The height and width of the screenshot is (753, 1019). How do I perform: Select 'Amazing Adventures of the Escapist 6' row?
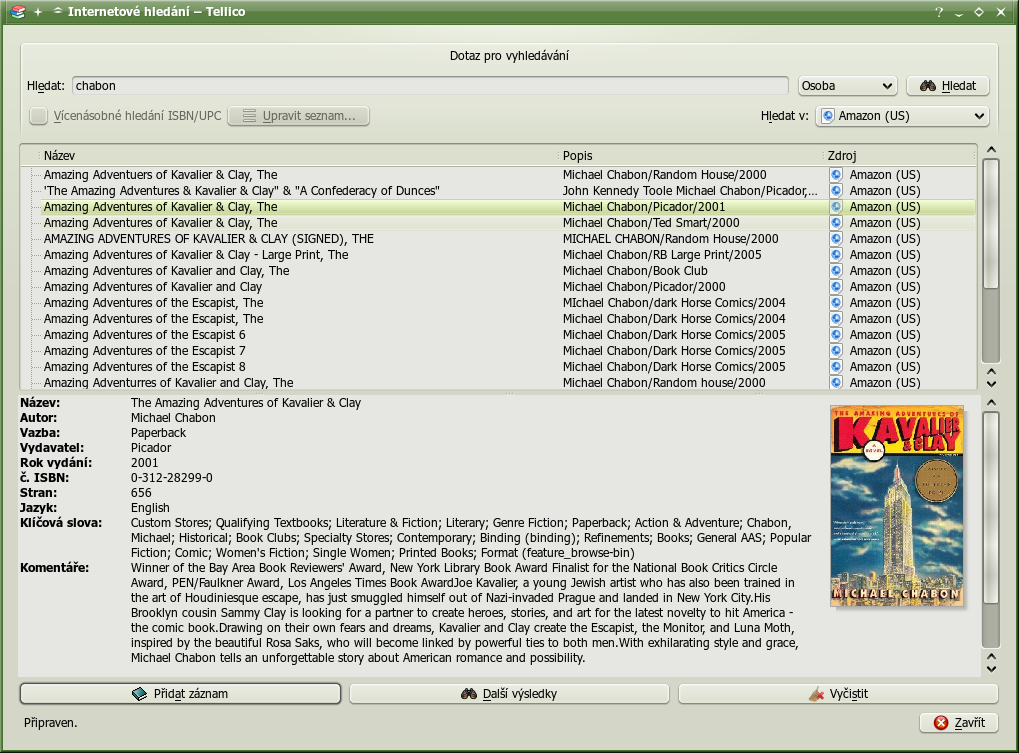click(498, 335)
